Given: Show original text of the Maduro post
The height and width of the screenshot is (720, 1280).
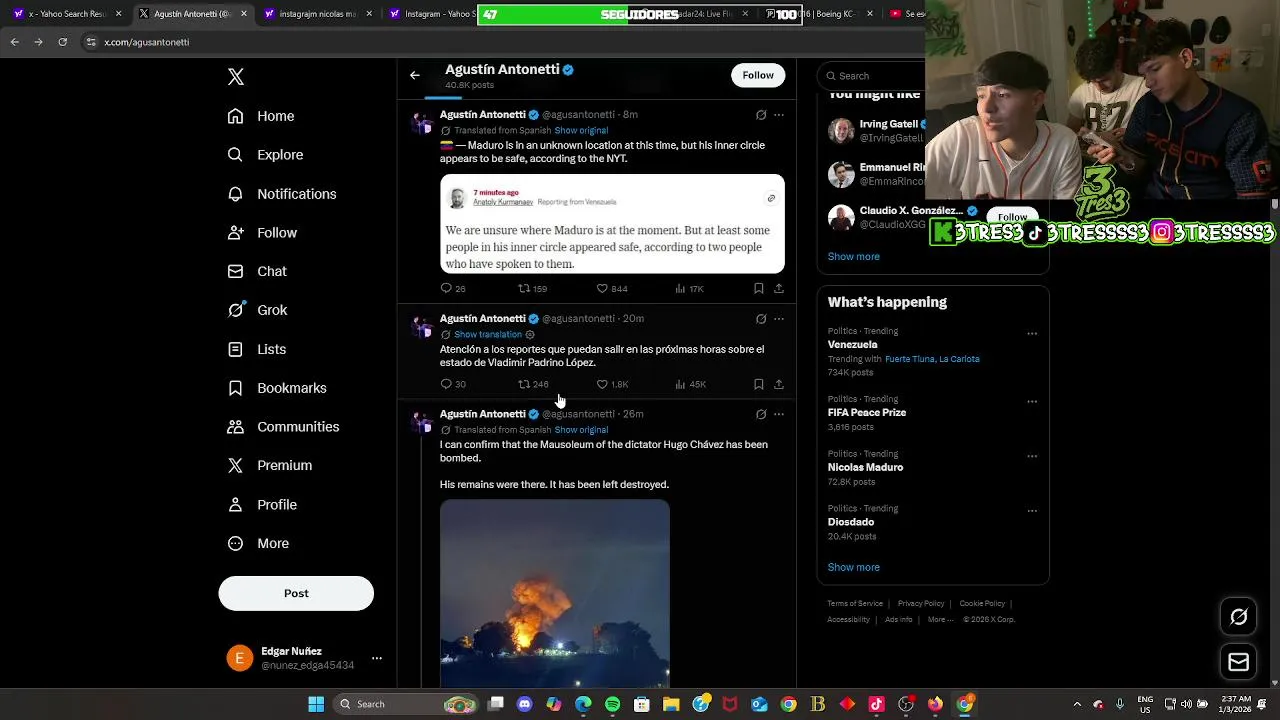Looking at the screenshot, I should 581,130.
